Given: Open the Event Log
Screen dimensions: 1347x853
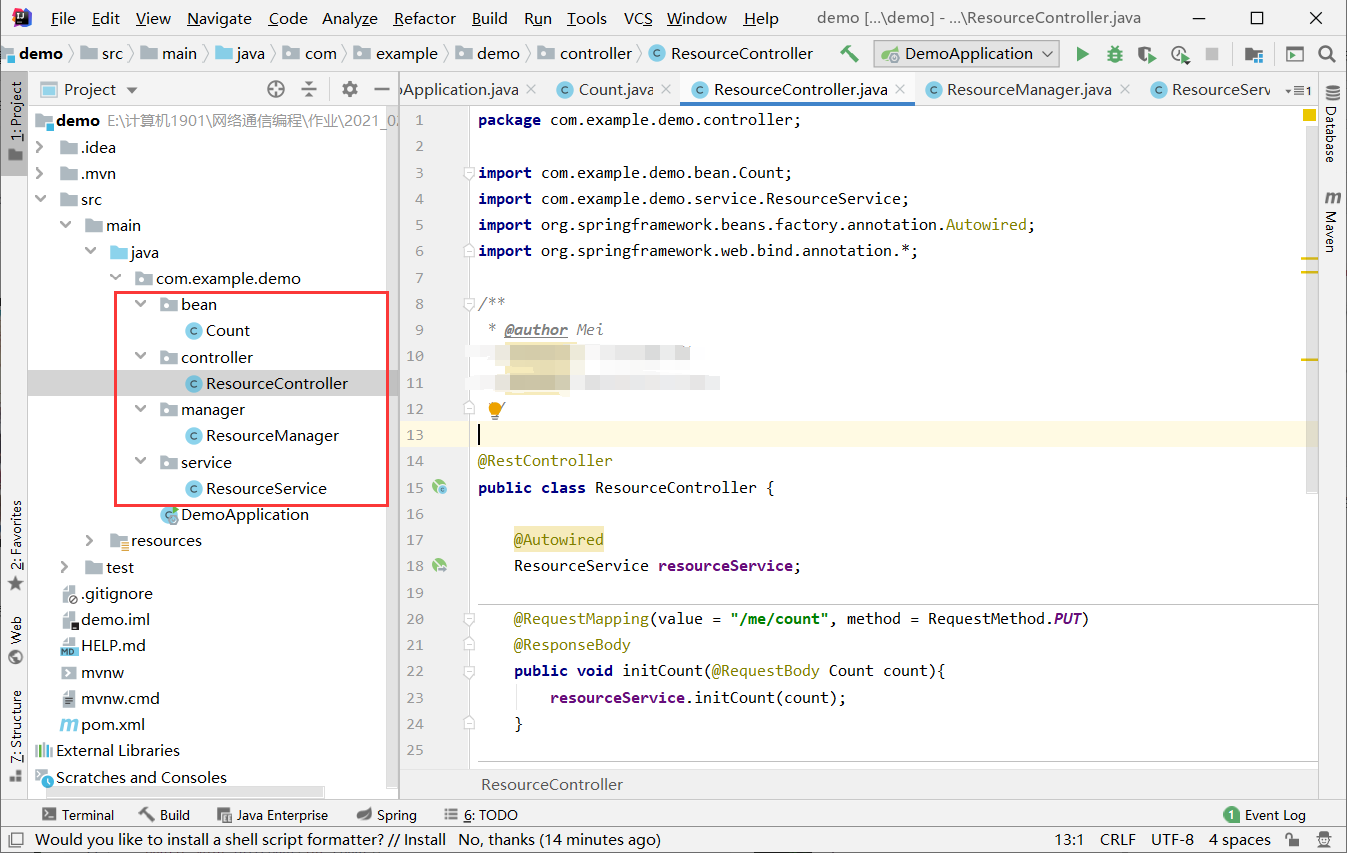Looking at the screenshot, I should (x=1265, y=815).
